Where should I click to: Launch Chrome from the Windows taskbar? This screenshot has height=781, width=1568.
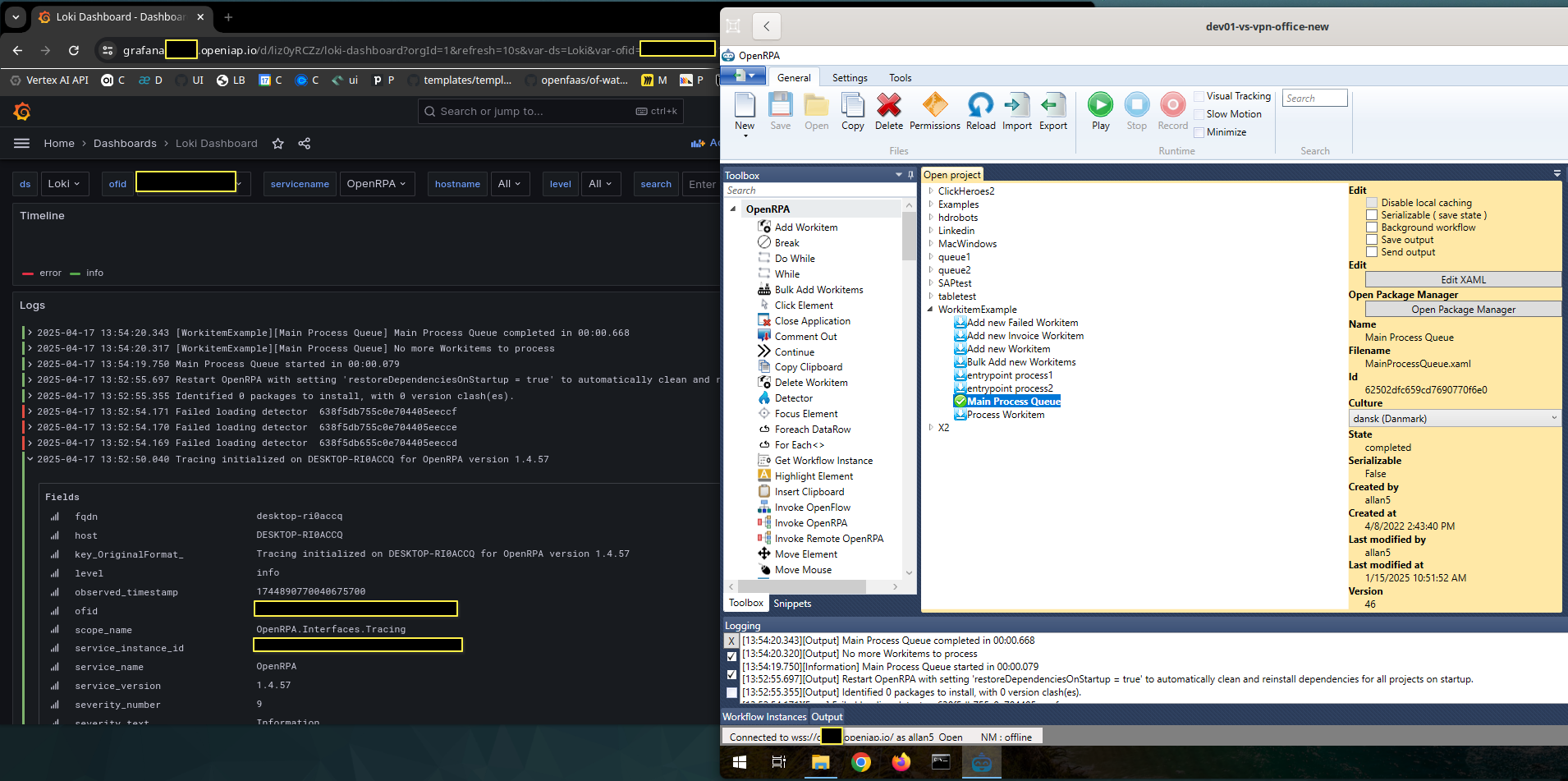860,762
